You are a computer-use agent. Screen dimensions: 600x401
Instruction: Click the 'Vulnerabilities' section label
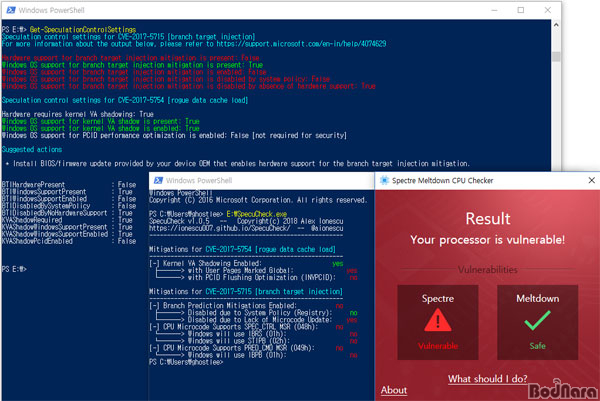coord(488,270)
